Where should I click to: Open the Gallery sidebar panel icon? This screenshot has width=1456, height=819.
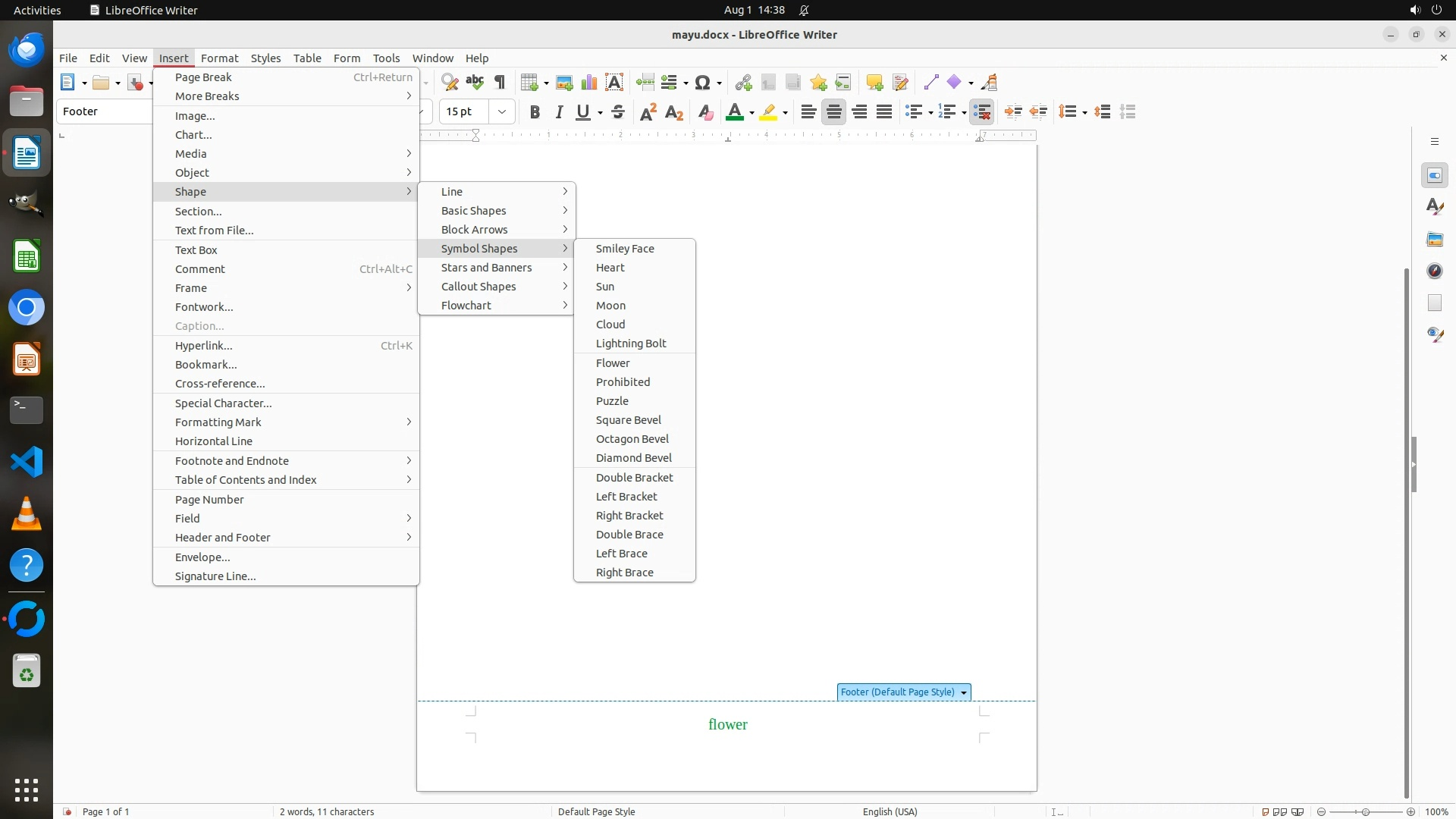tap(1435, 240)
